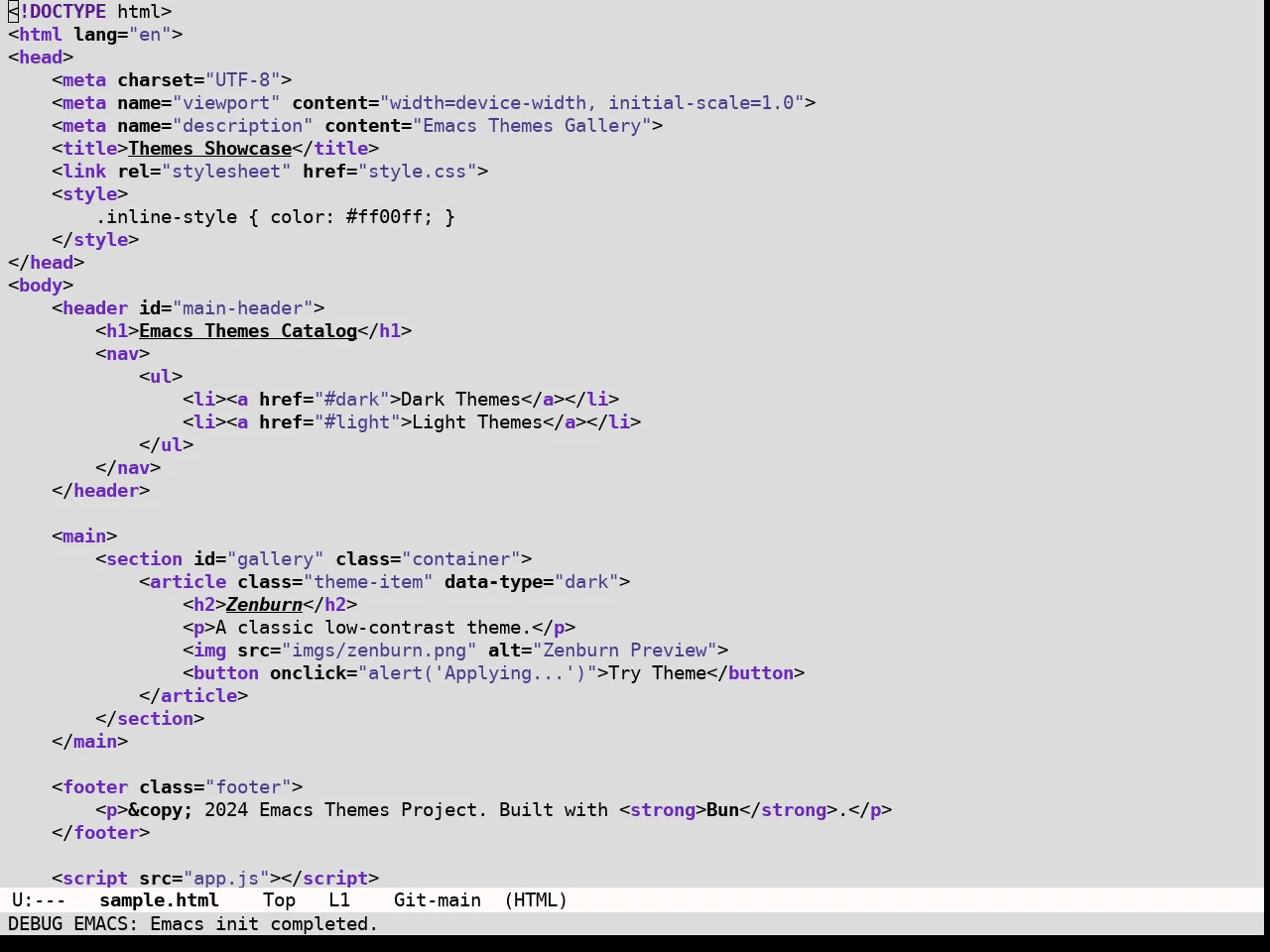Click the "stylesheet" rel value

click(x=226, y=172)
